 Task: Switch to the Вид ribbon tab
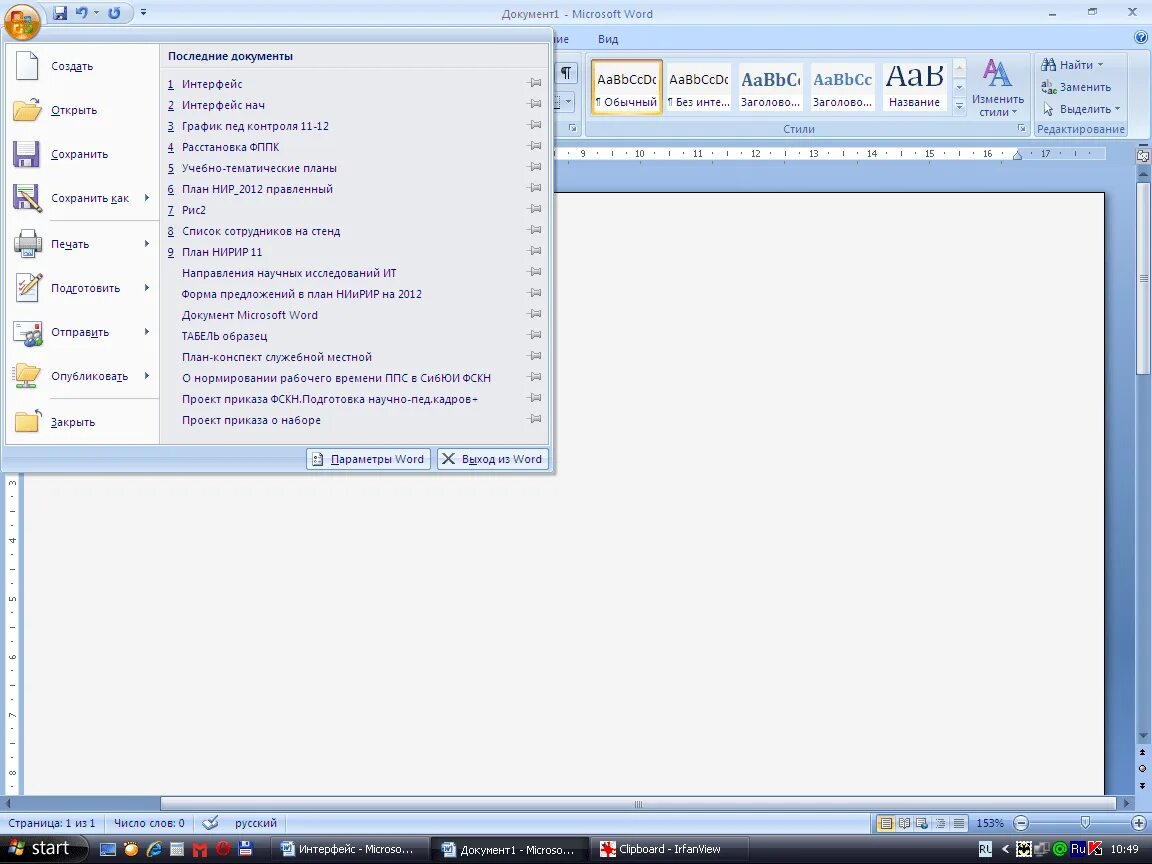pos(608,39)
